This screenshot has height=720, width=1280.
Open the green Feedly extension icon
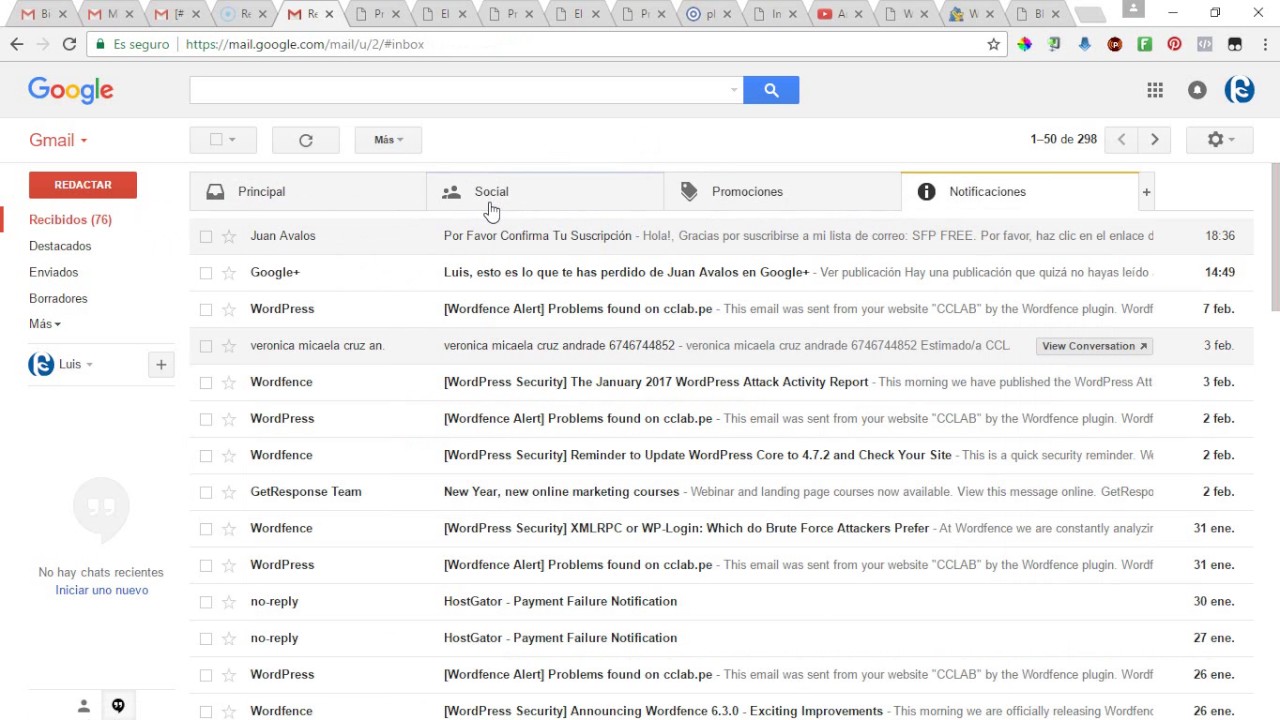[1145, 44]
